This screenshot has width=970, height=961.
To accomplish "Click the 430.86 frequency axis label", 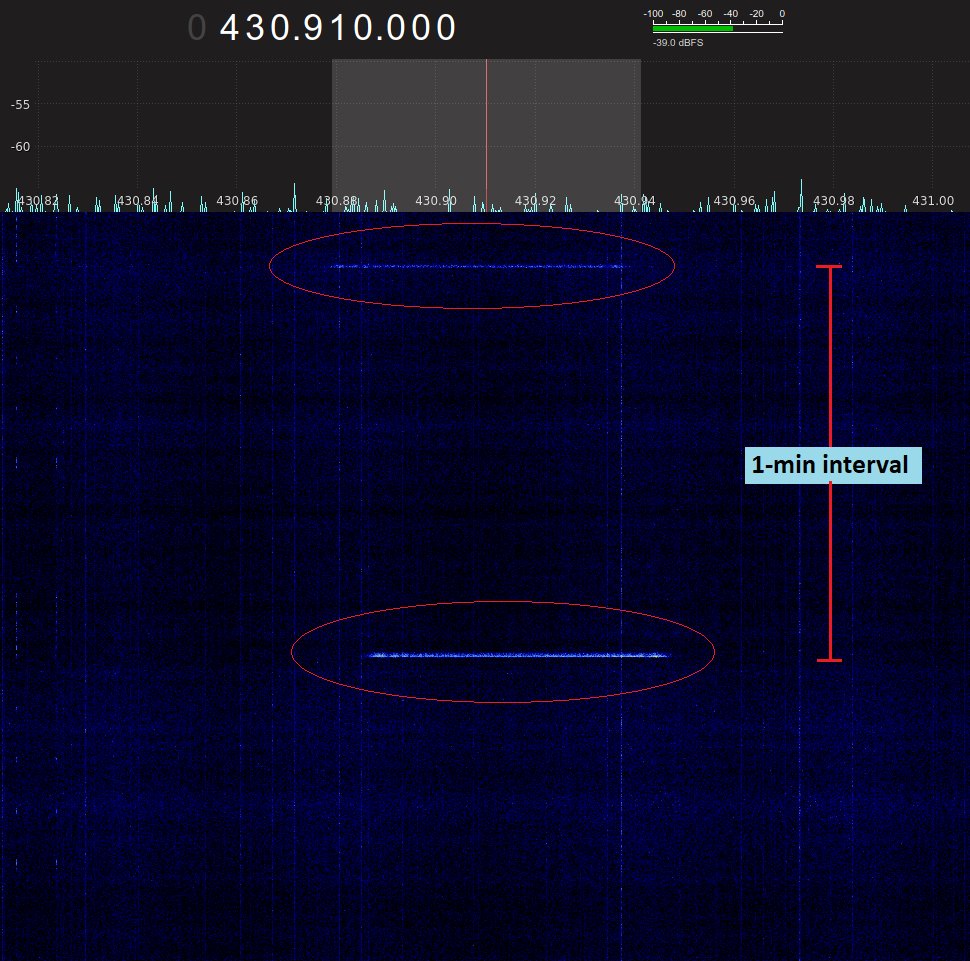I will (237, 200).
